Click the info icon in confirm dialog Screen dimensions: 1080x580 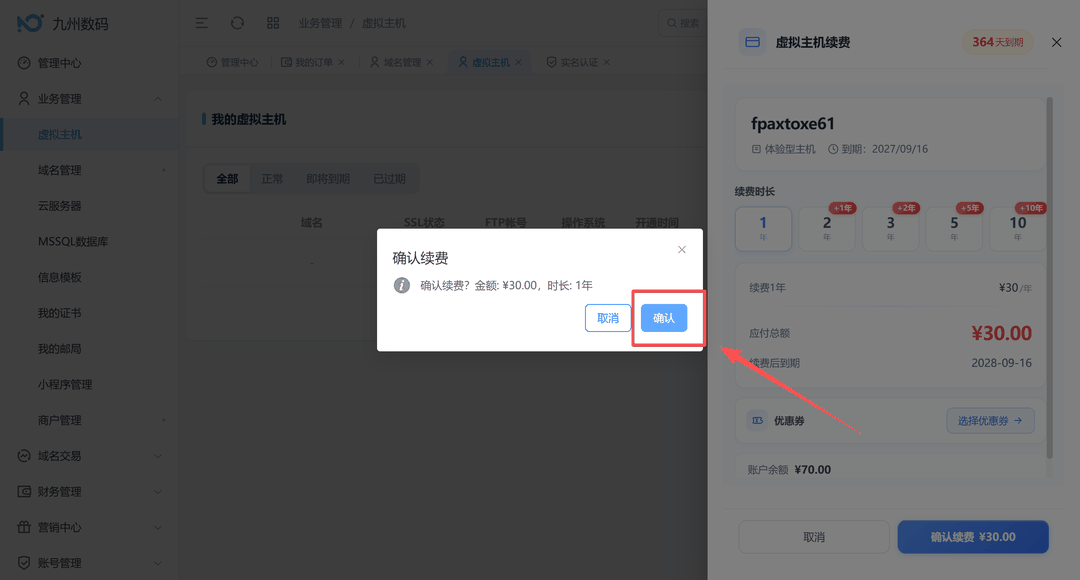tap(402, 285)
